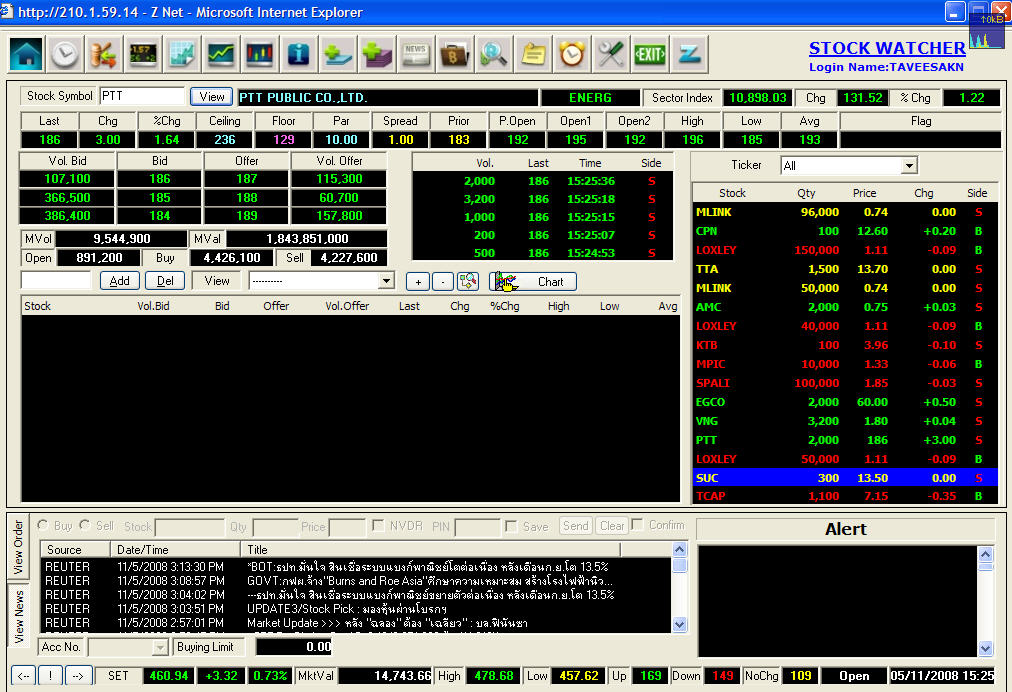Click the Date/Time column header in news
1012x692 pixels.
(x=175, y=549)
